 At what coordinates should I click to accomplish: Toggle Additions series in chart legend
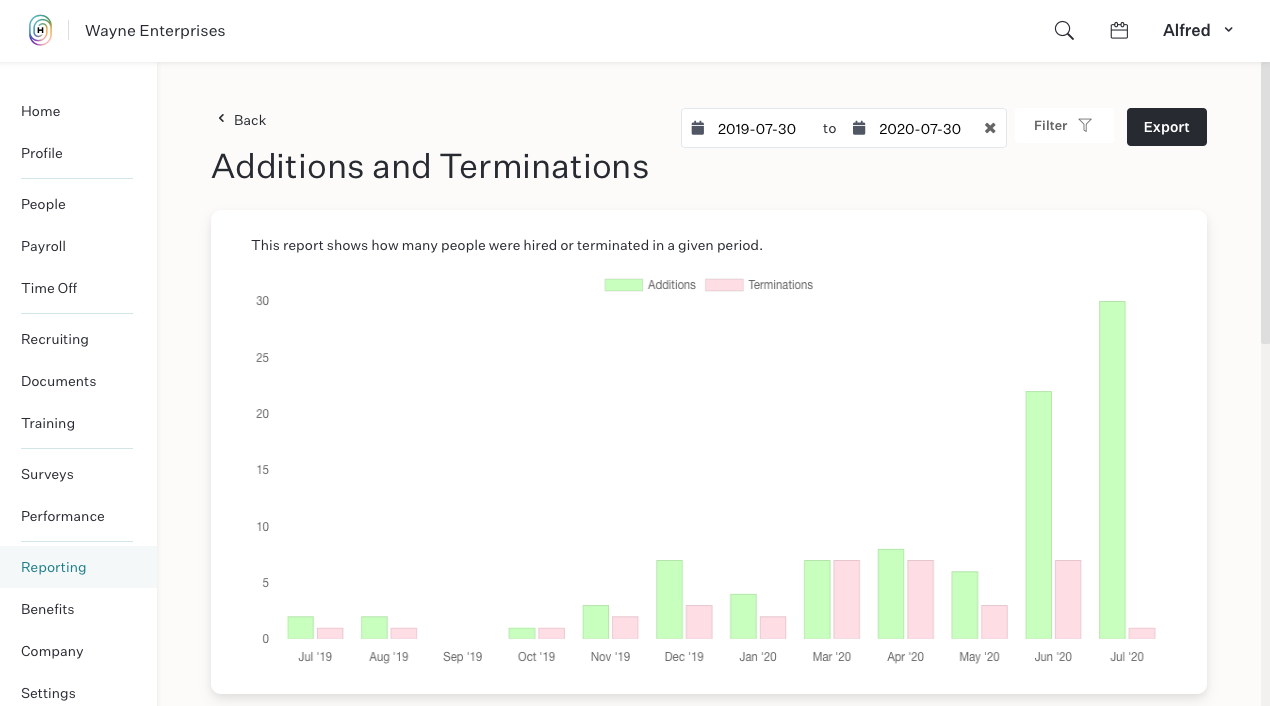650,285
